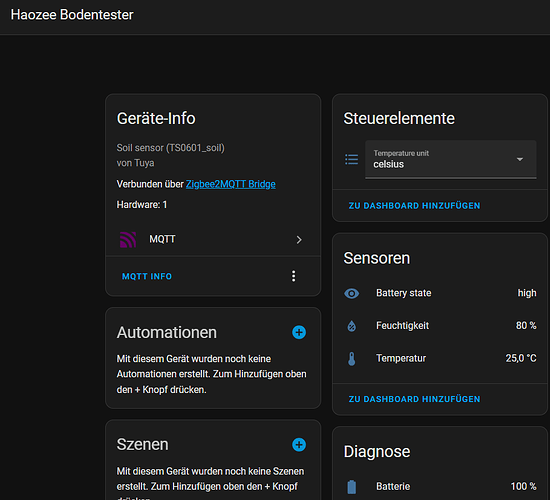Screen dimensions: 550x500
Task: Add Steuerelemente to dashboard
Action: click(x=414, y=206)
